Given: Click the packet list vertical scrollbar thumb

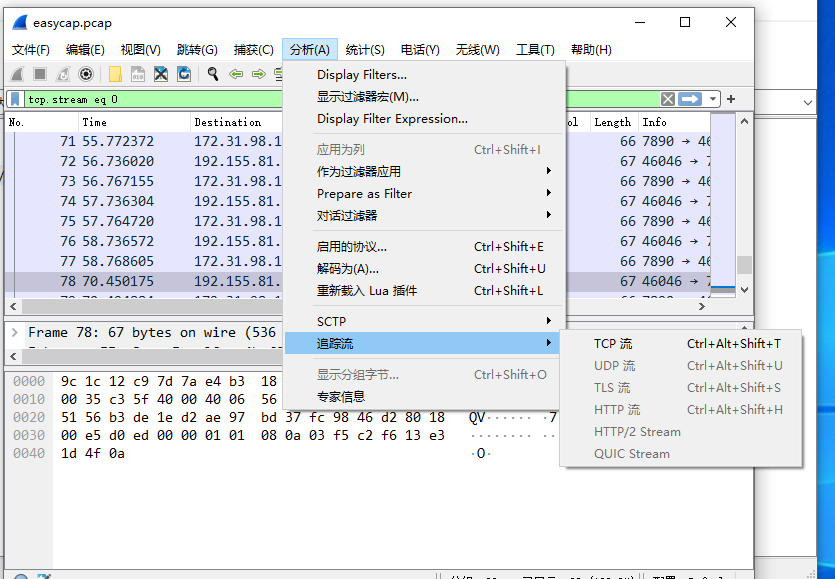Looking at the screenshot, I should point(744,265).
